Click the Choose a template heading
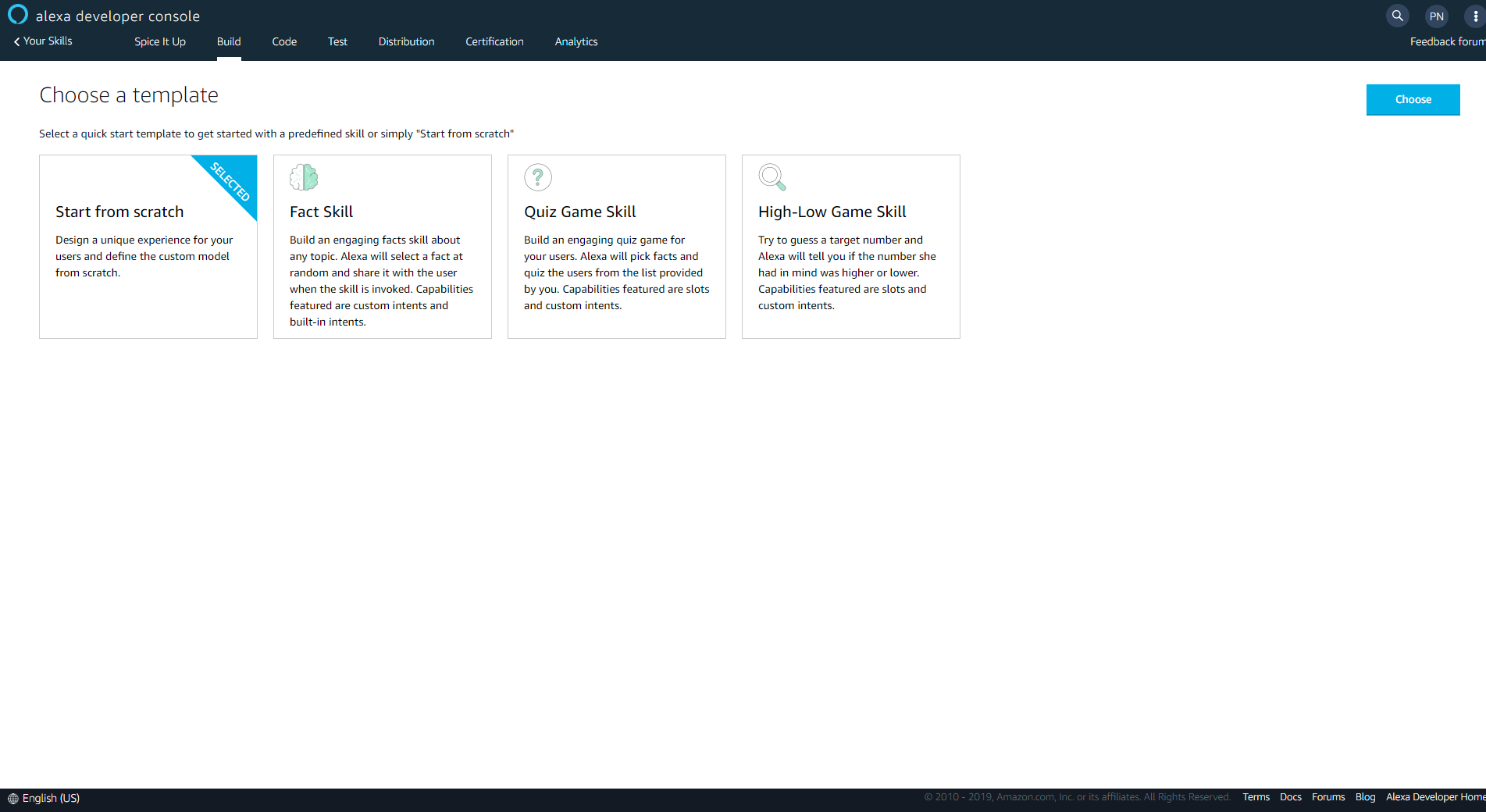1486x812 pixels. click(x=129, y=95)
